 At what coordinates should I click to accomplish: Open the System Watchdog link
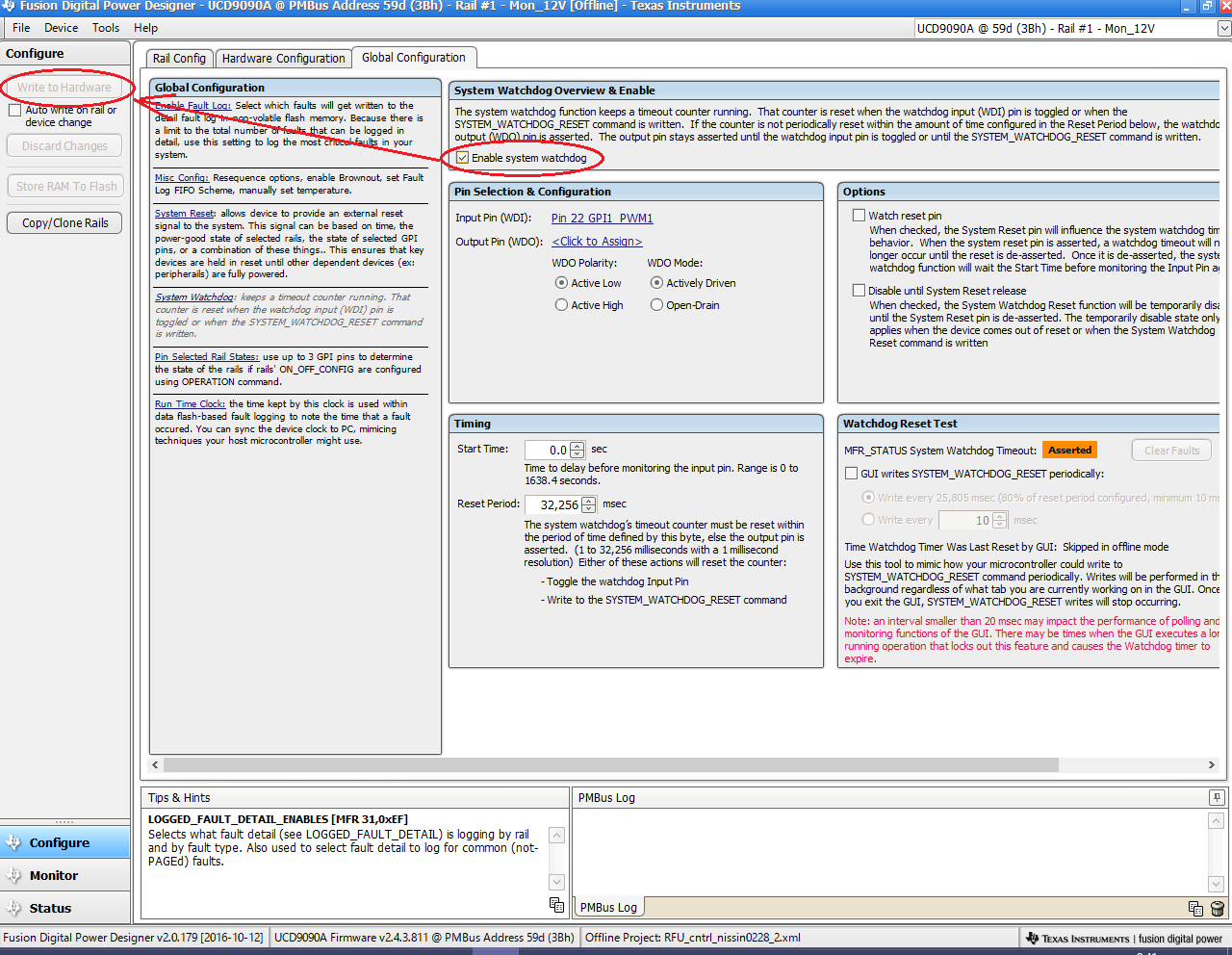coord(194,297)
